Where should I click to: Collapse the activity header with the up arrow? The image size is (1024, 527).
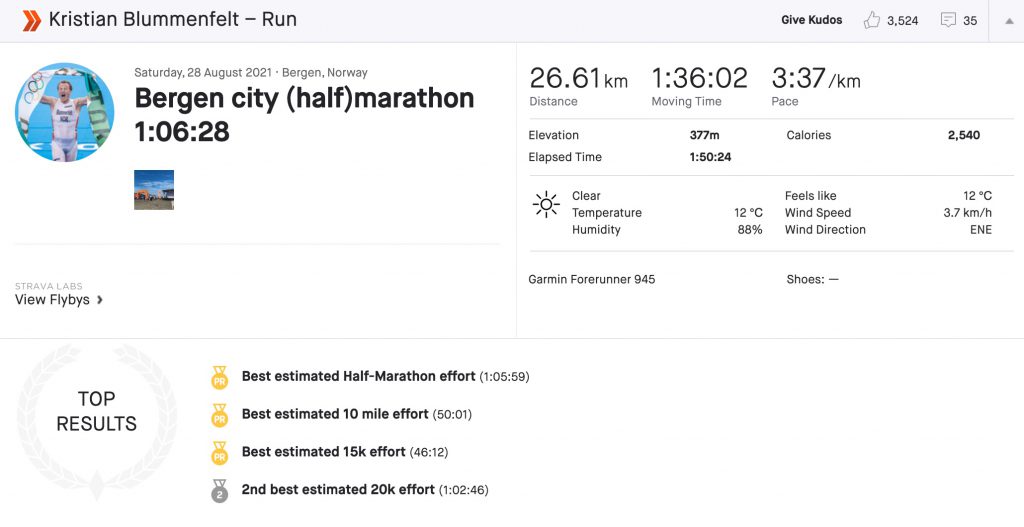pos(1008,21)
